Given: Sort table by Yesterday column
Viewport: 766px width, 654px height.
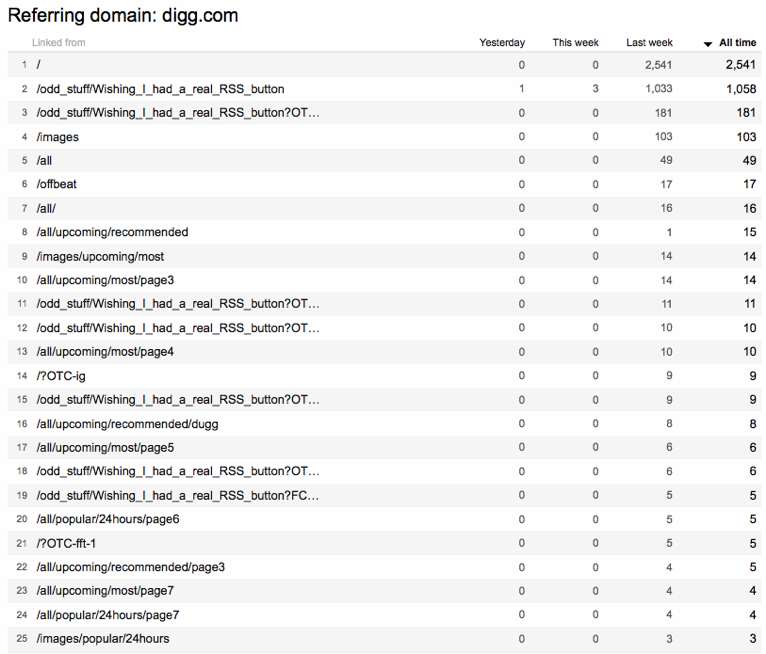Looking at the screenshot, I should 502,42.
